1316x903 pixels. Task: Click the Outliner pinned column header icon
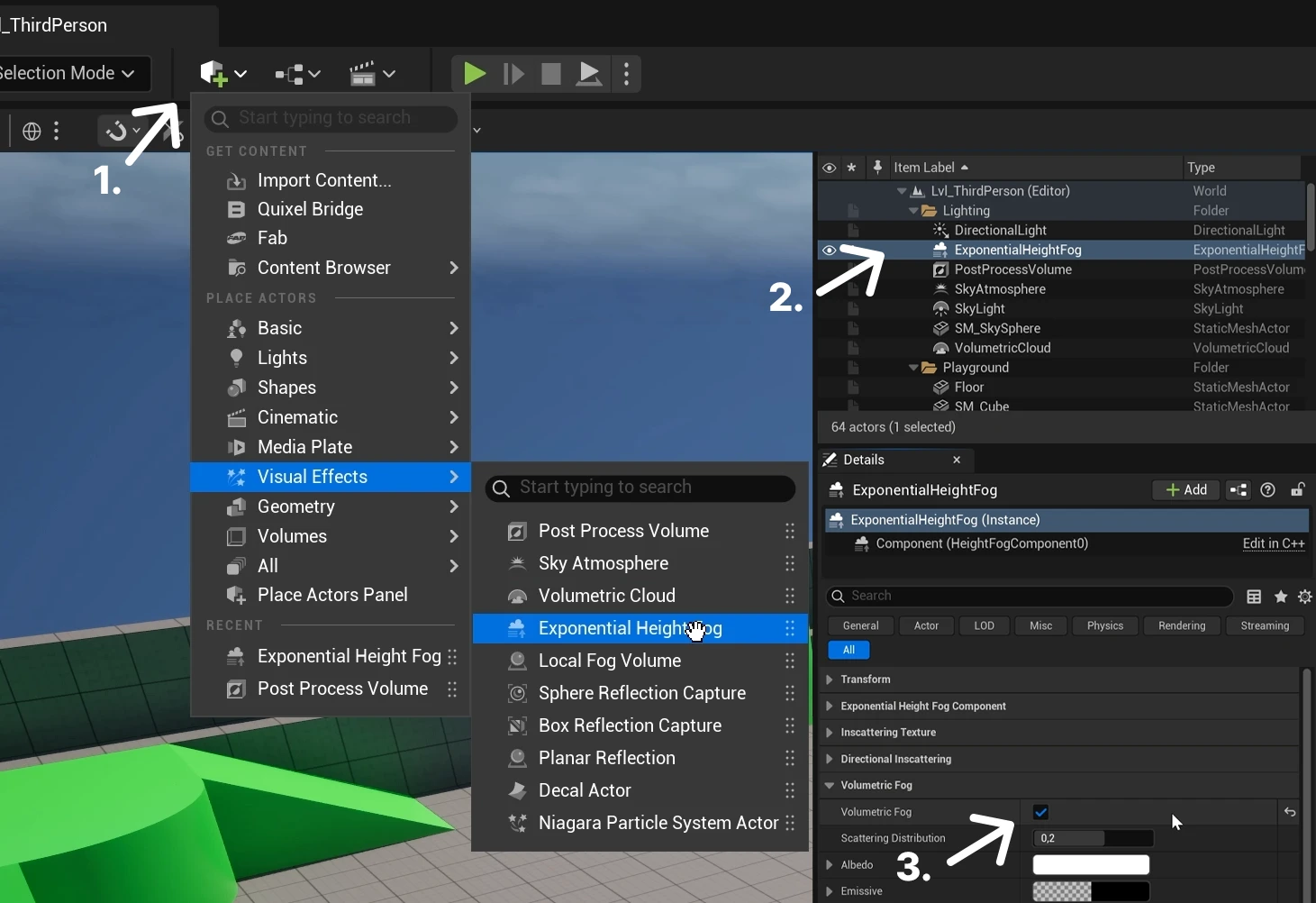tap(876, 168)
